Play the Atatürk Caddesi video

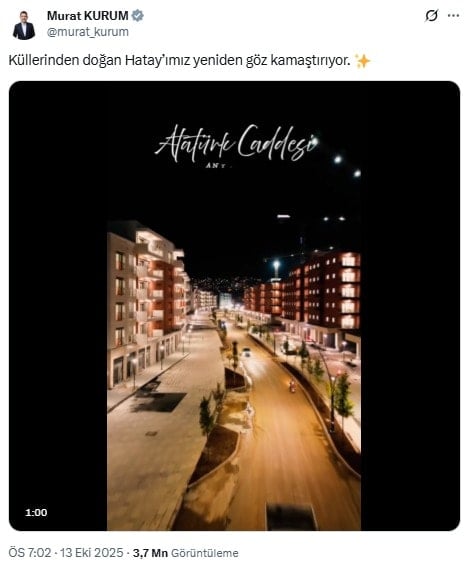pyautogui.click(x=234, y=306)
